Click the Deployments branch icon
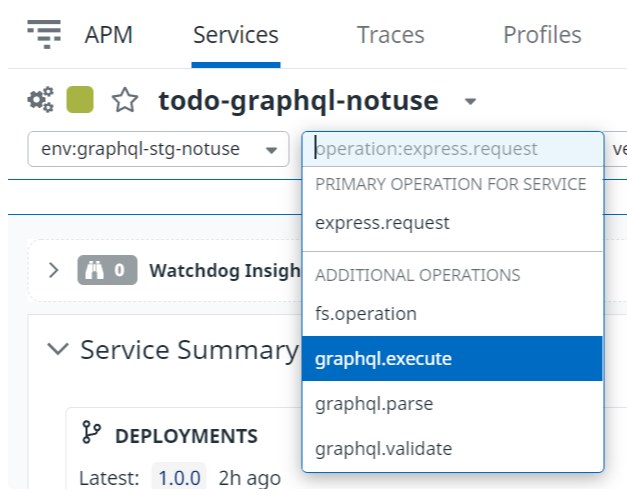Viewport: 627px width, 500px height. tap(91, 432)
